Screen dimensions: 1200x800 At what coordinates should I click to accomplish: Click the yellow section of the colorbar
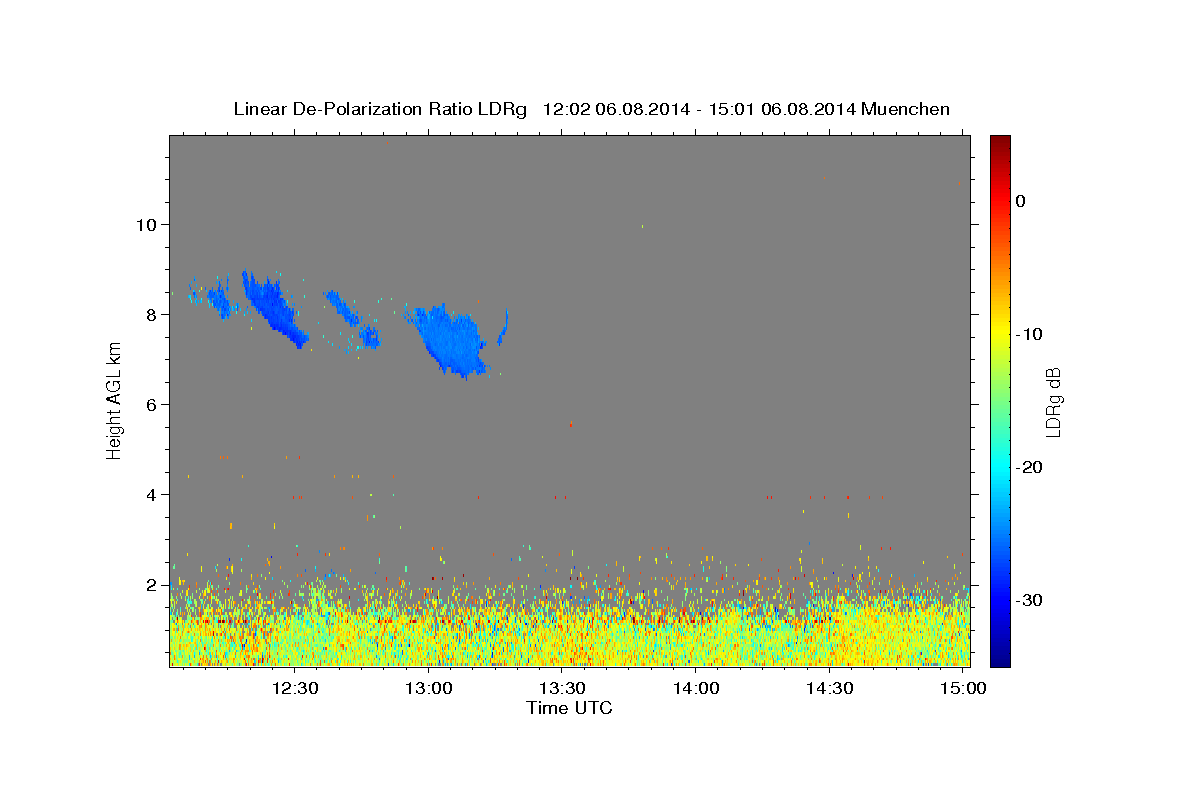pos(1000,330)
